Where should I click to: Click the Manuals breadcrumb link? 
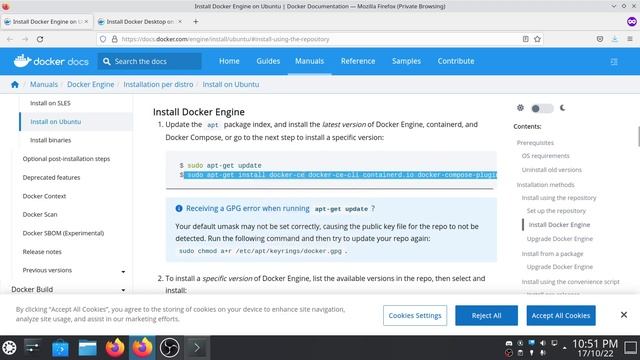pos(44,84)
